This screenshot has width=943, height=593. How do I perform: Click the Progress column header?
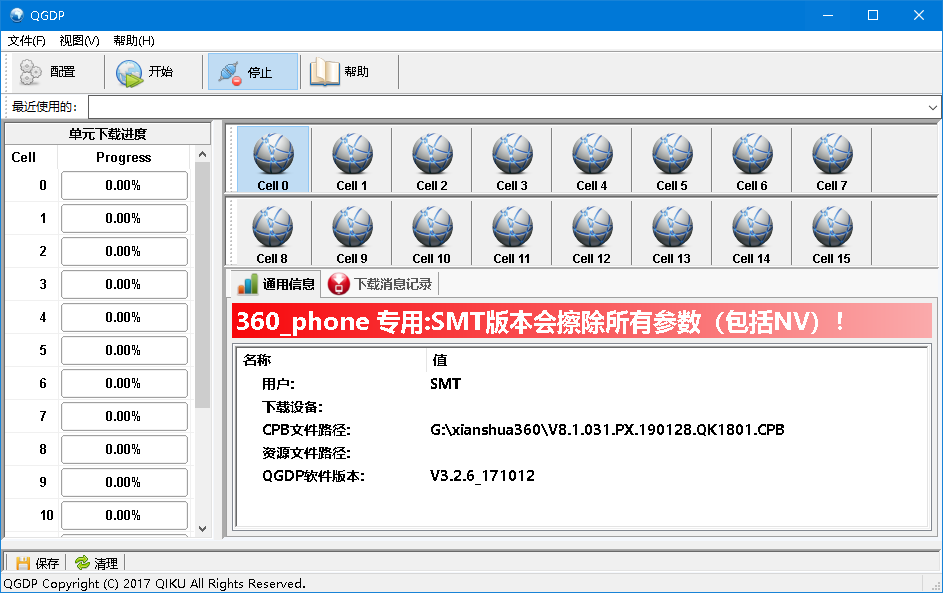point(124,158)
